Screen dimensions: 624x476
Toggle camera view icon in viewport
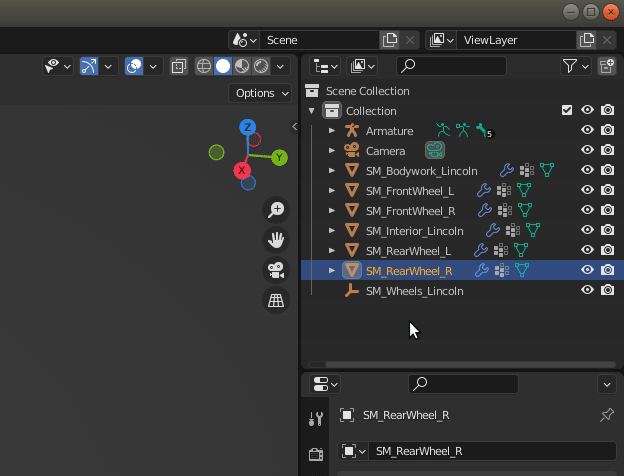click(275, 270)
